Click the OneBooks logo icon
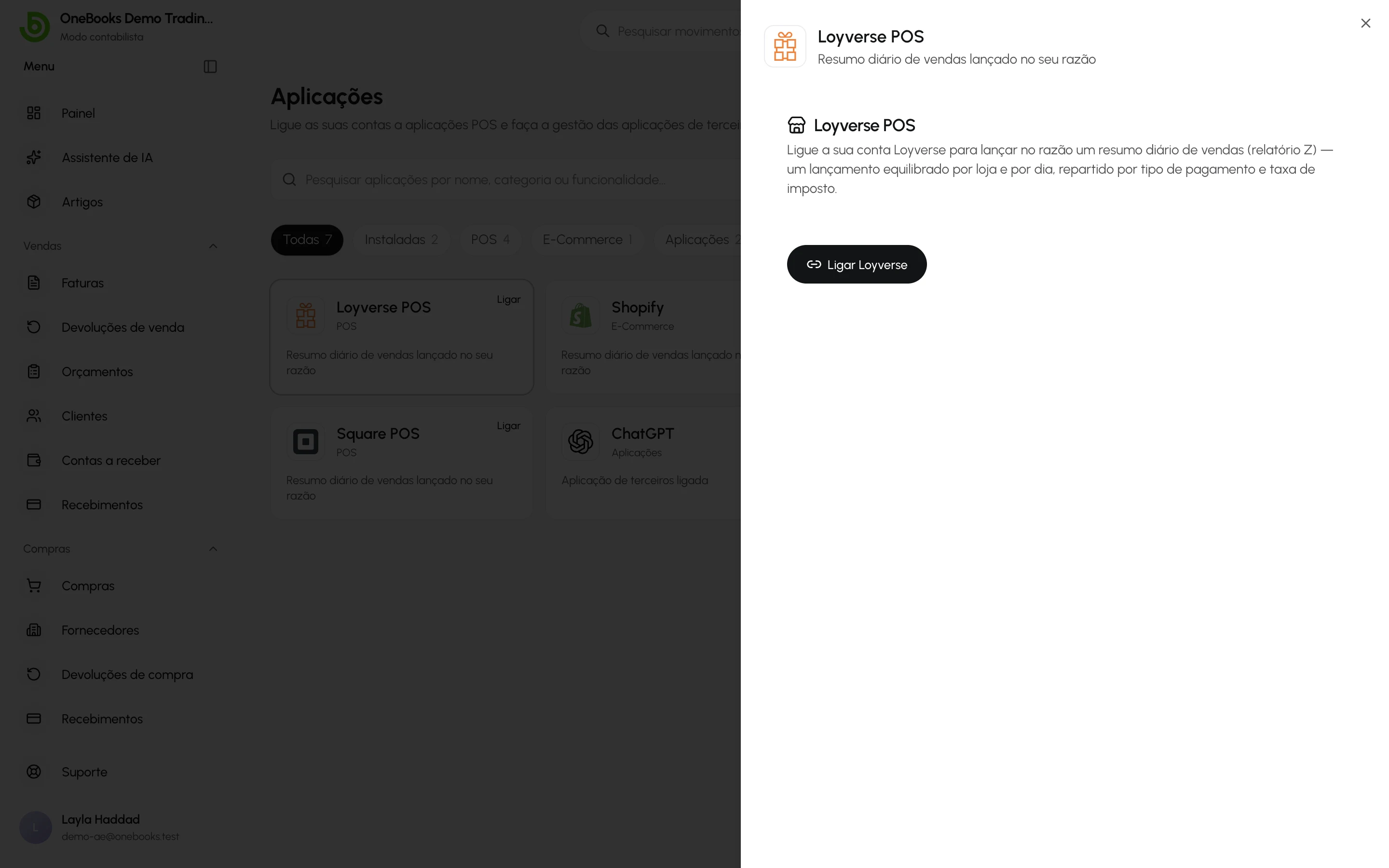Image resolution: width=1389 pixels, height=868 pixels. (x=34, y=27)
